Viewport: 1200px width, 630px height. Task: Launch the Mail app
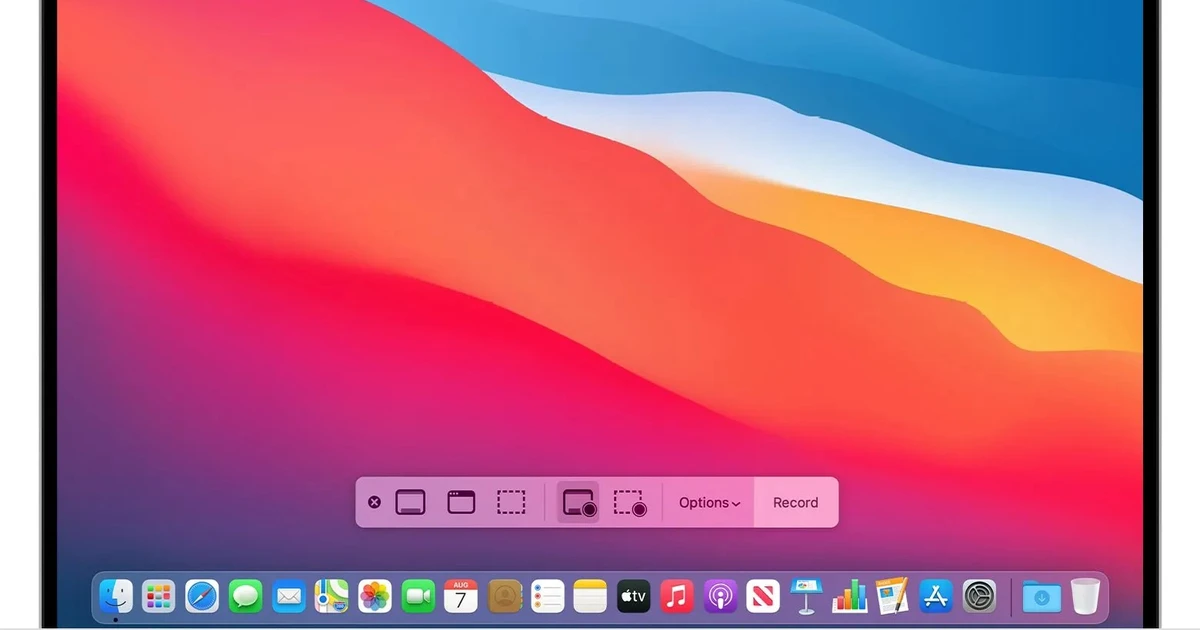(x=288, y=595)
